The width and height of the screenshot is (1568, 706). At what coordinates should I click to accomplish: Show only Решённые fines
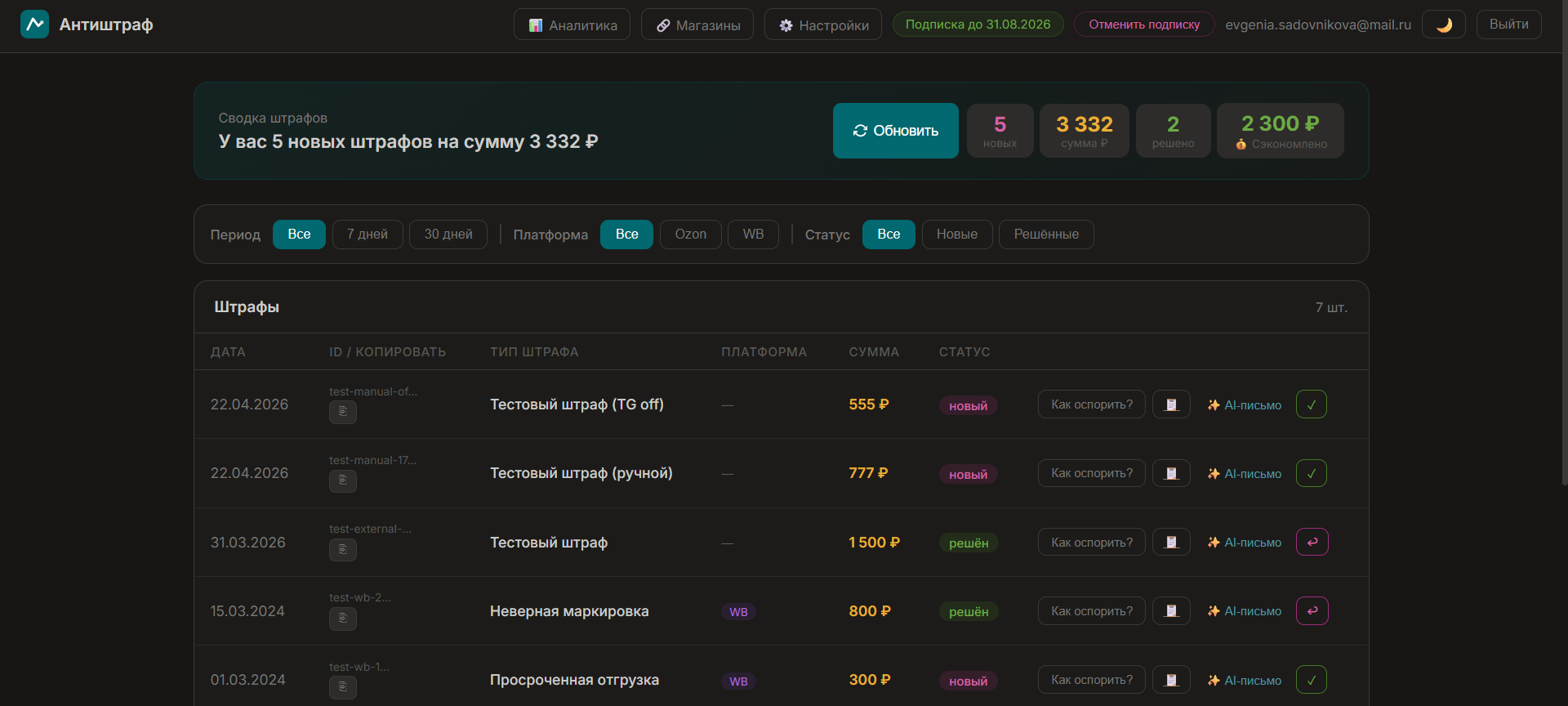pyautogui.click(x=1046, y=235)
